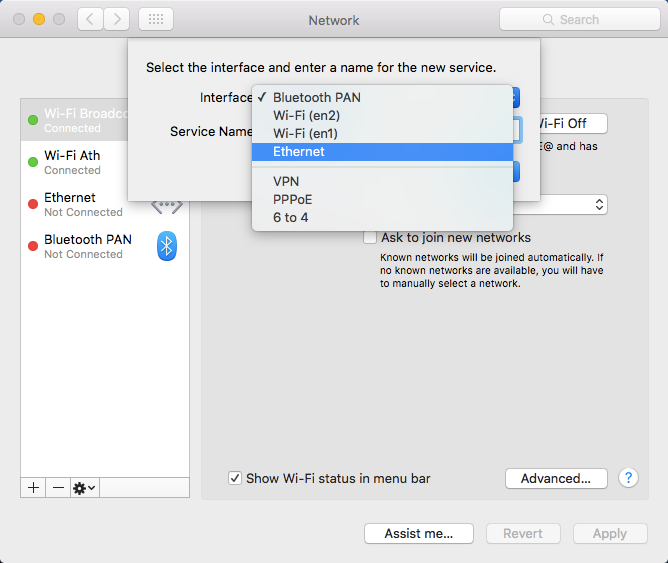The width and height of the screenshot is (668, 563).
Task: Click the Assist me... button
Action: coord(418,533)
